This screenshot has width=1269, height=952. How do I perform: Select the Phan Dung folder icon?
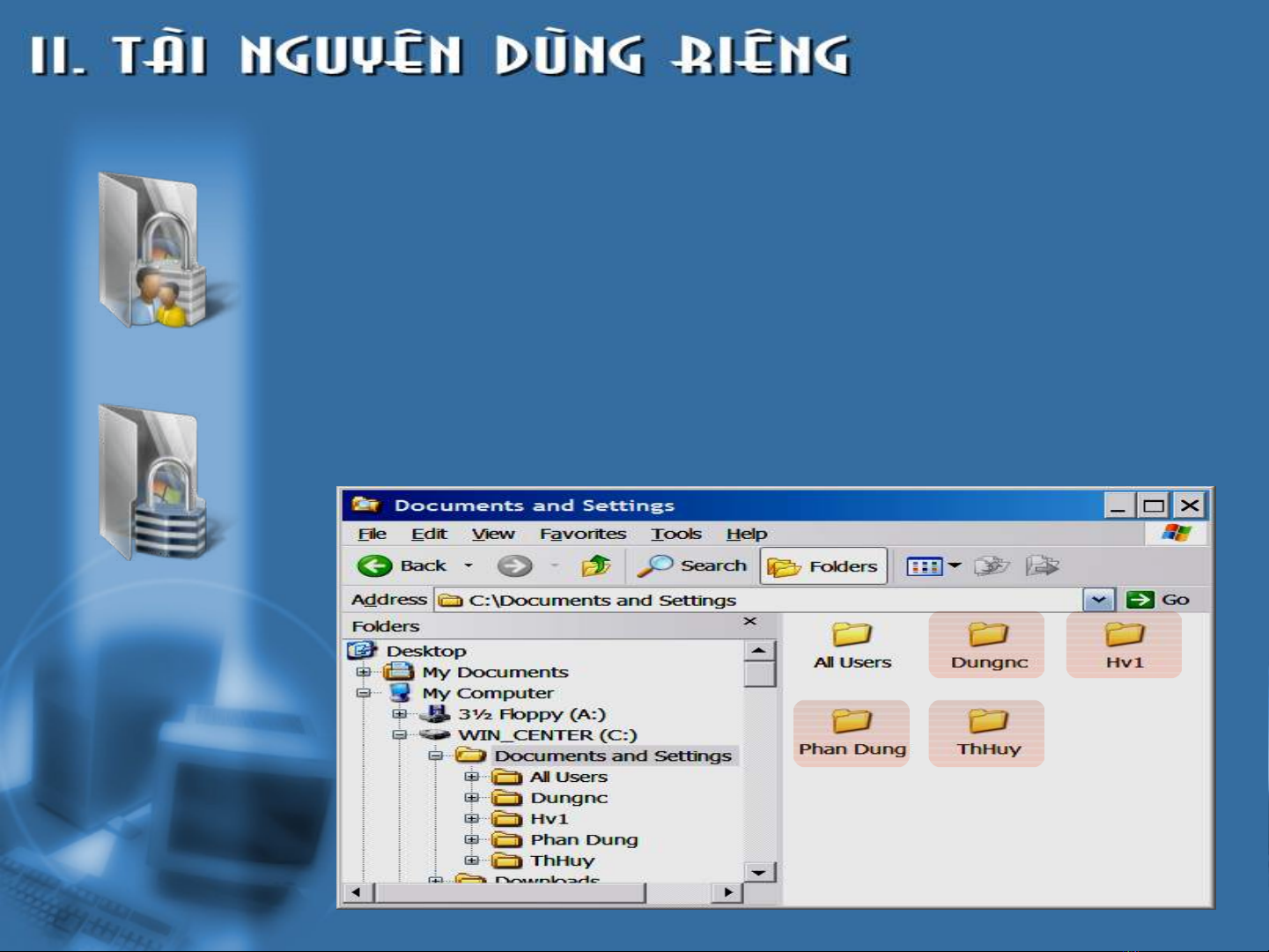(851, 721)
